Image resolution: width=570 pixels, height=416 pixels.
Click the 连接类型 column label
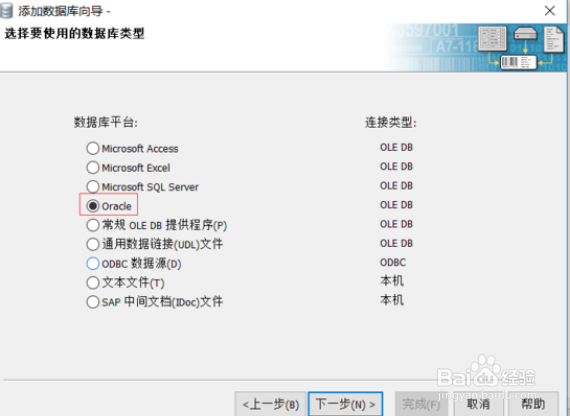391,122
